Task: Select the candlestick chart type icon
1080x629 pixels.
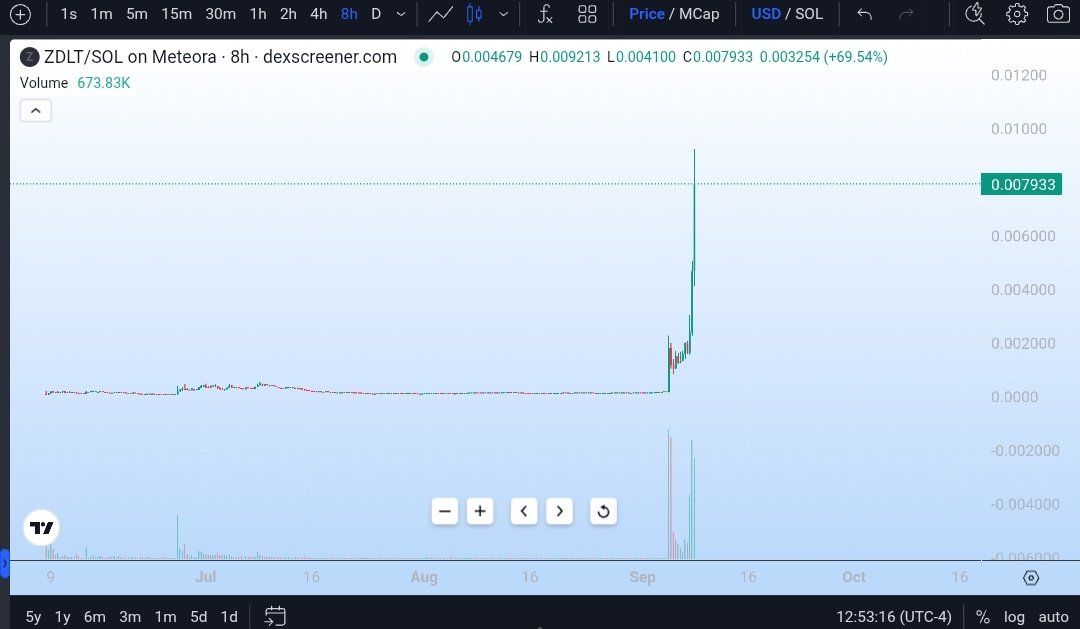Action: (x=475, y=14)
